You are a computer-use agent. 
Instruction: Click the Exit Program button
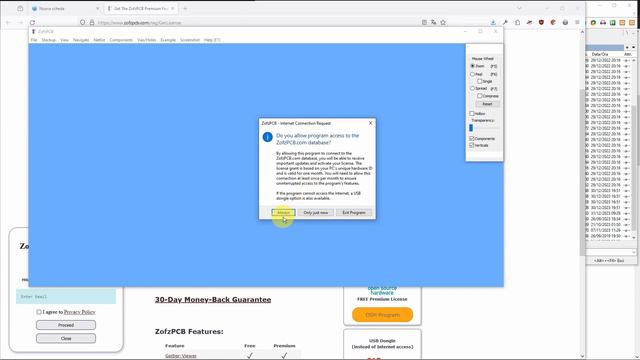click(354, 213)
